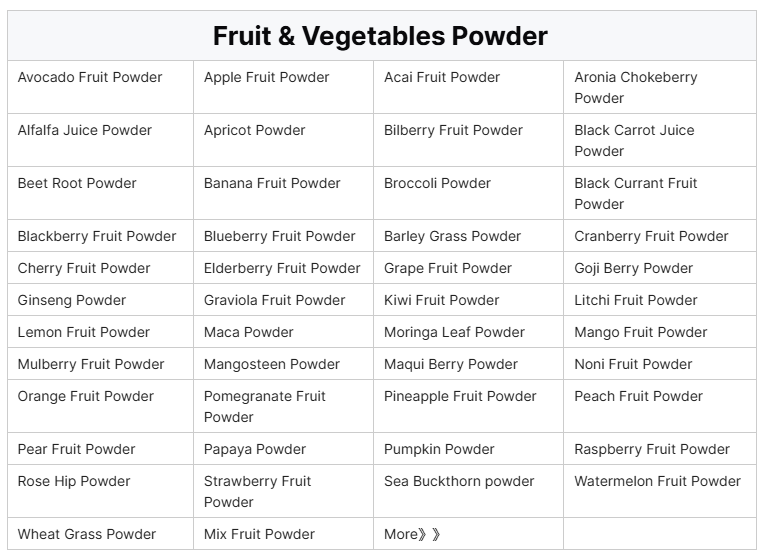
Task: Select Moringa Leaf Powder
Action: (x=454, y=332)
